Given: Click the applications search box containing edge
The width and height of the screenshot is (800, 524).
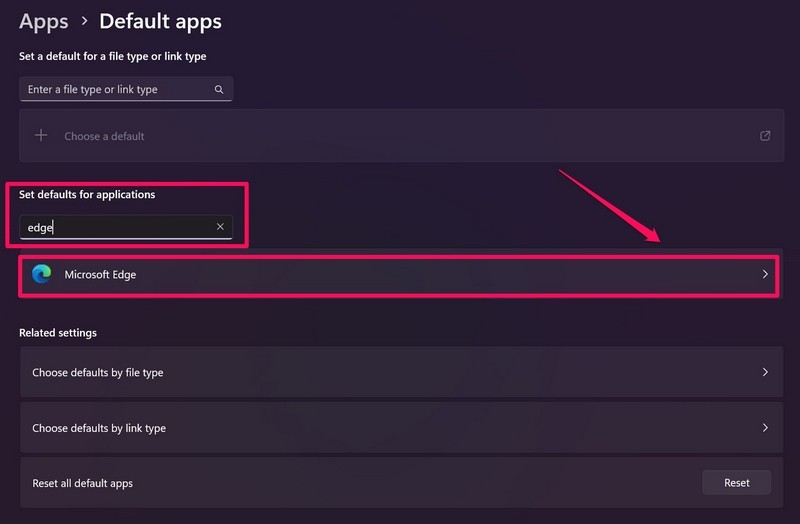Looking at the screenshot, I should [115, 227].
